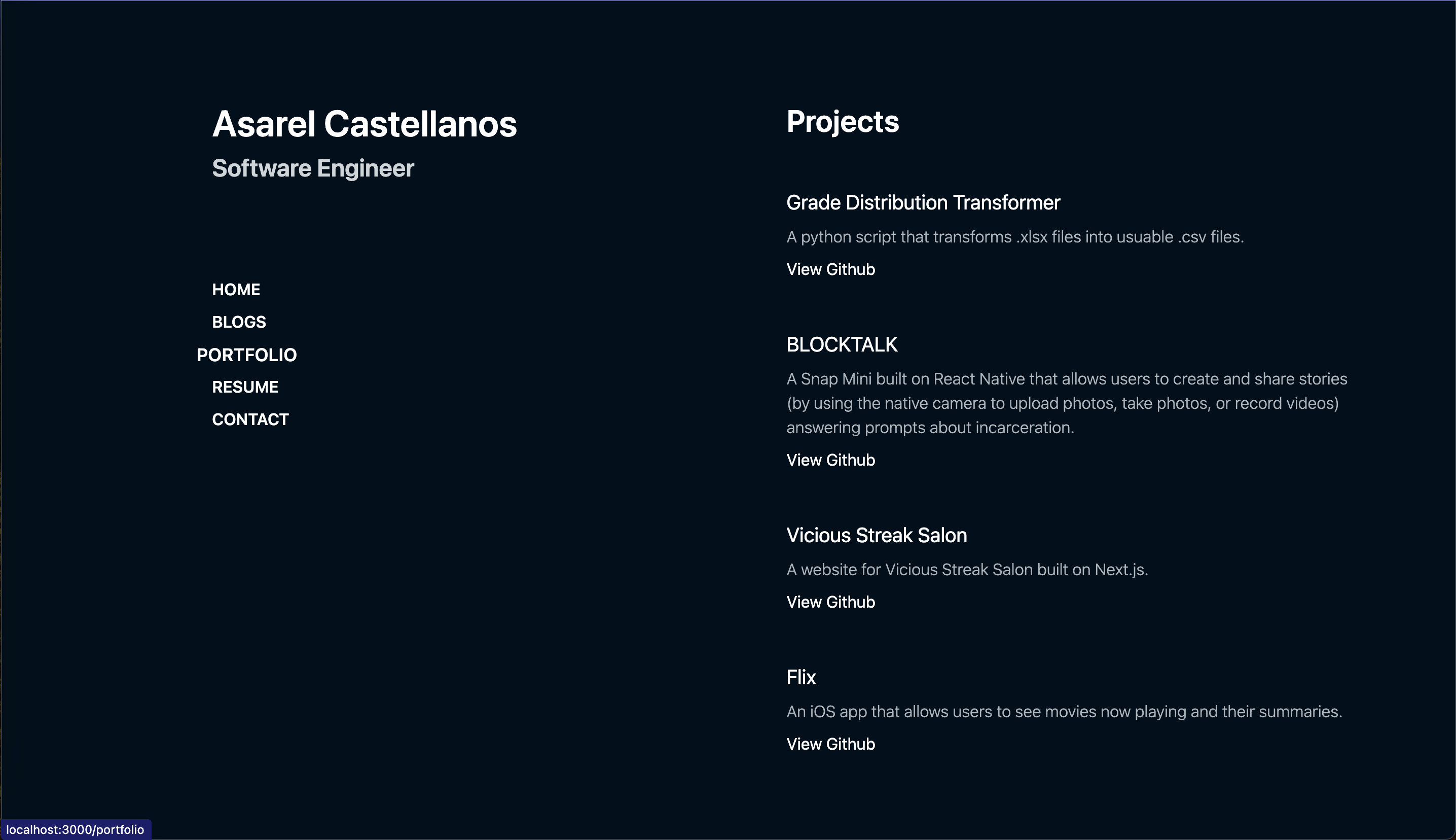1456x840 pixels.
Task: Click View Github under Grade Distribution Transformer
Action: coord(830,269)
